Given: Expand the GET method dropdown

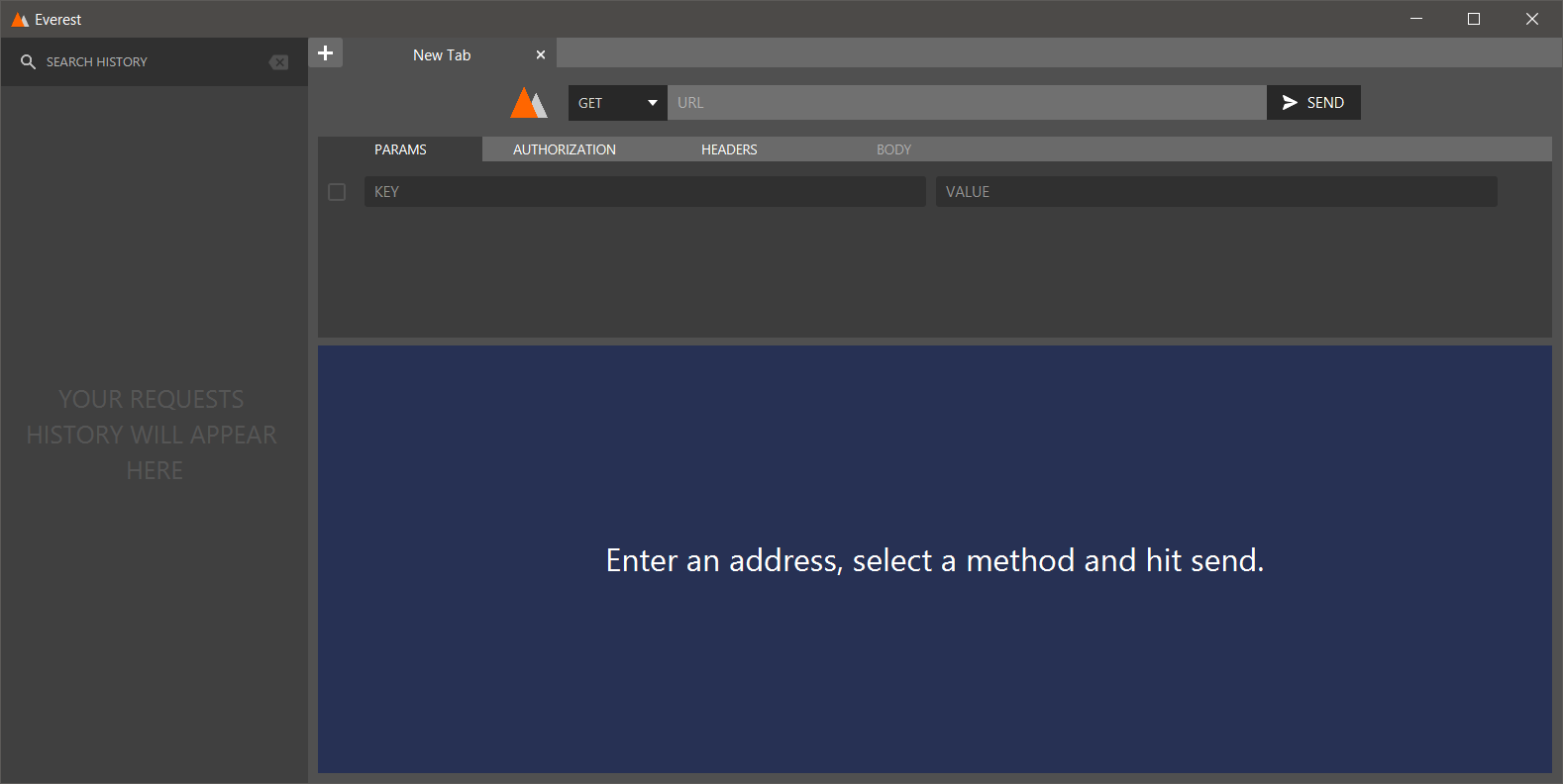Looking at the screenshot, I should tap(617, 103).
